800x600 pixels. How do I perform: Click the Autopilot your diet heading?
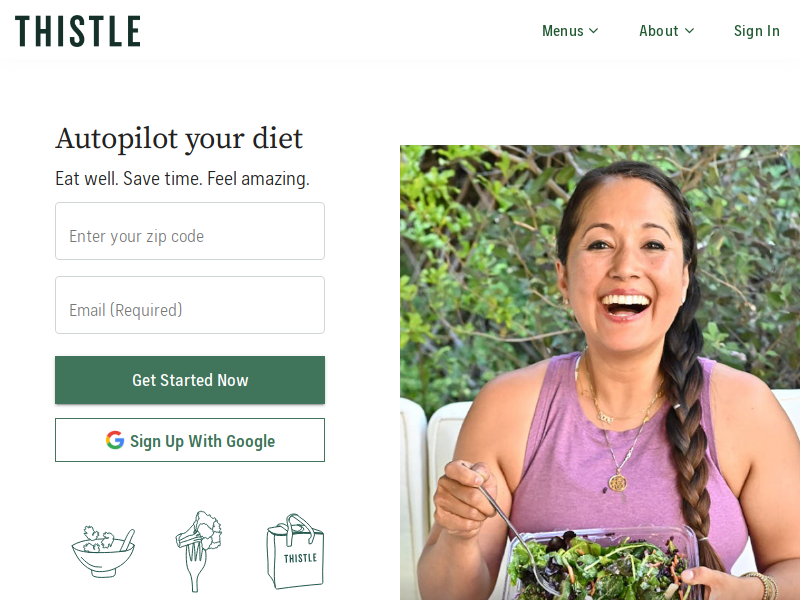tap(179, 139)
